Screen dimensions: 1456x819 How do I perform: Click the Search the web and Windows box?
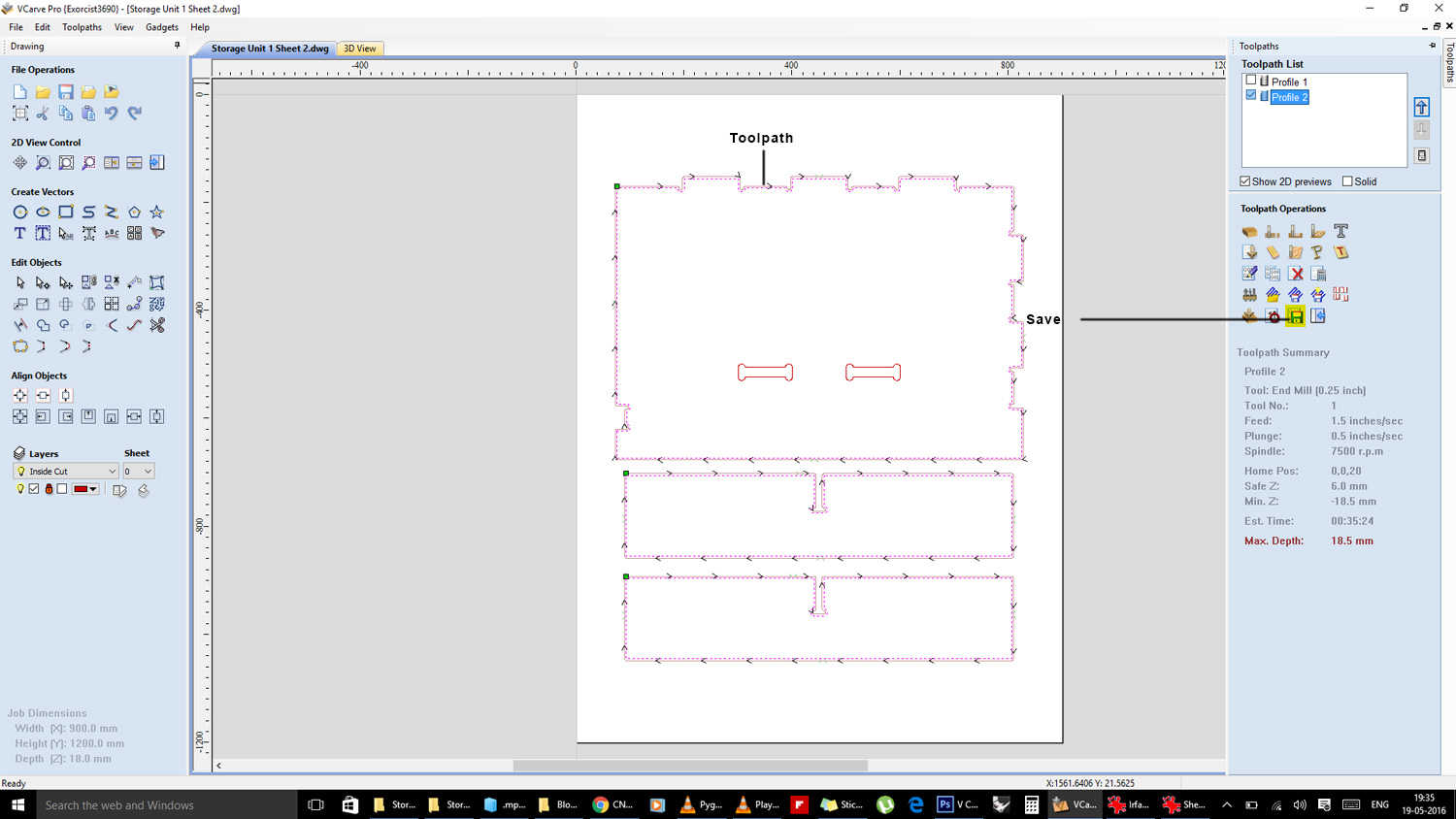point(166,804)
